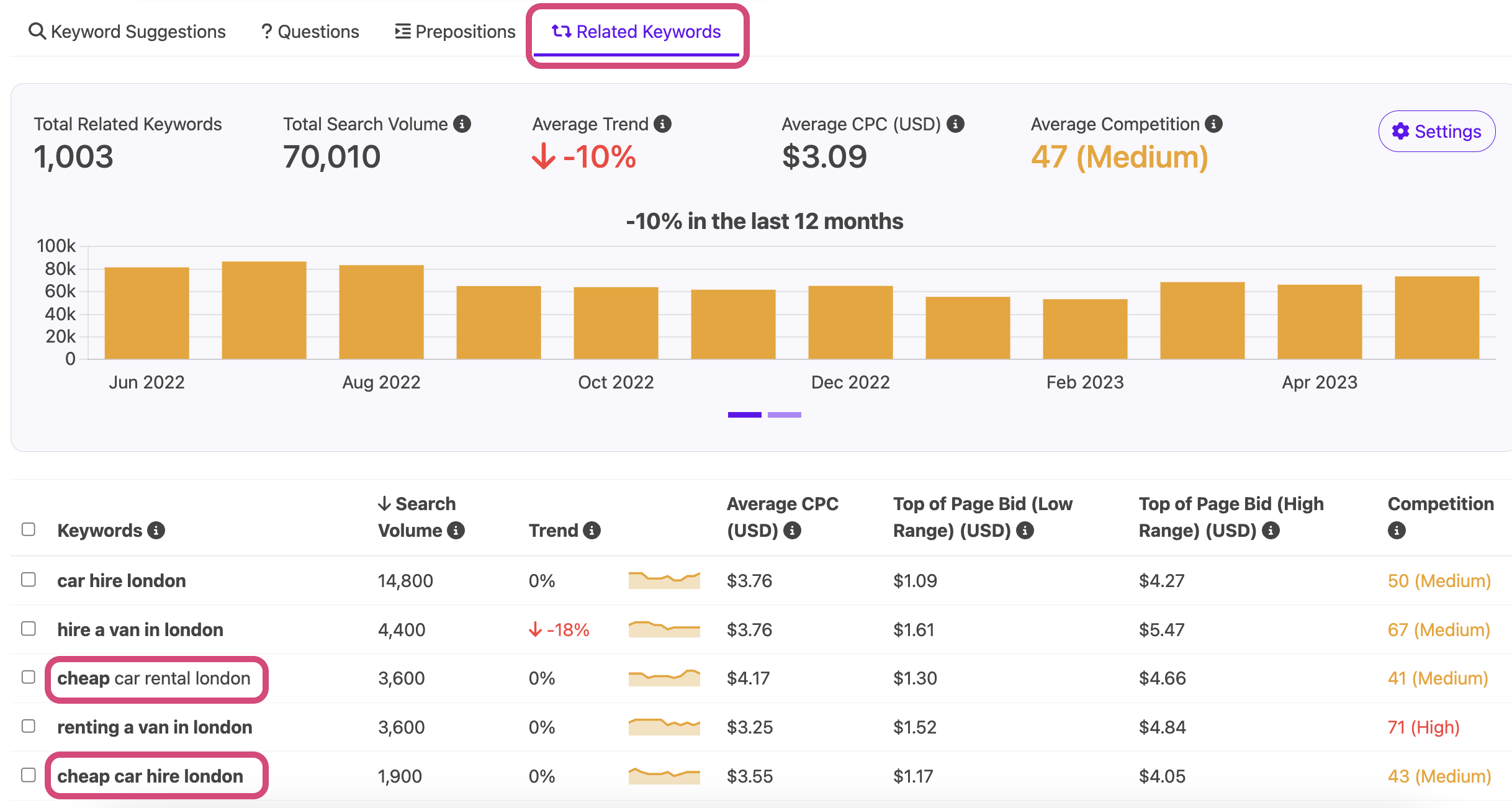
Task: Click keyword 'car hire london'
Action: click(122, 581)
